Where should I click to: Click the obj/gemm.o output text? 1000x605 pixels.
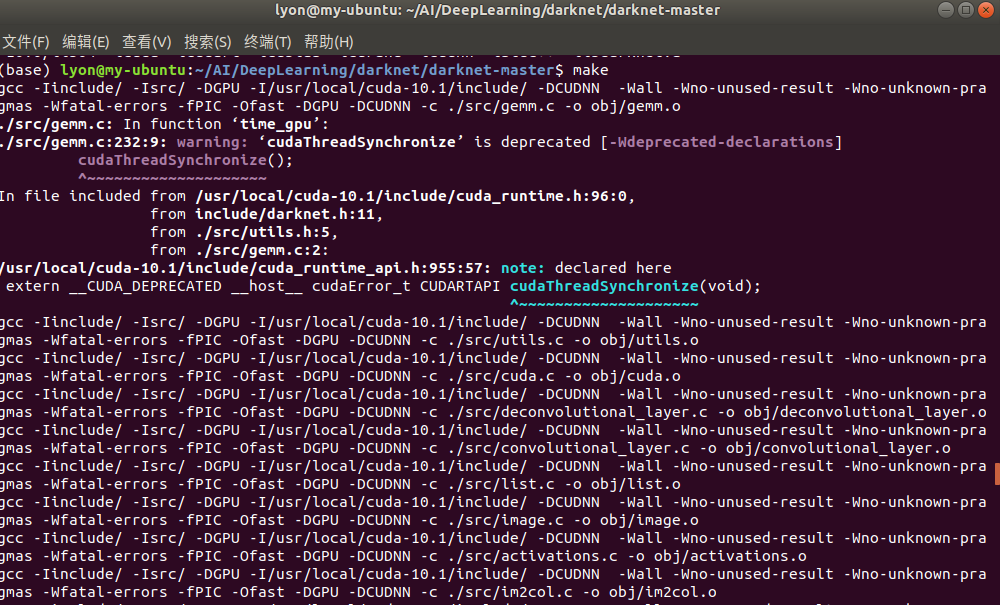(636, 106)
